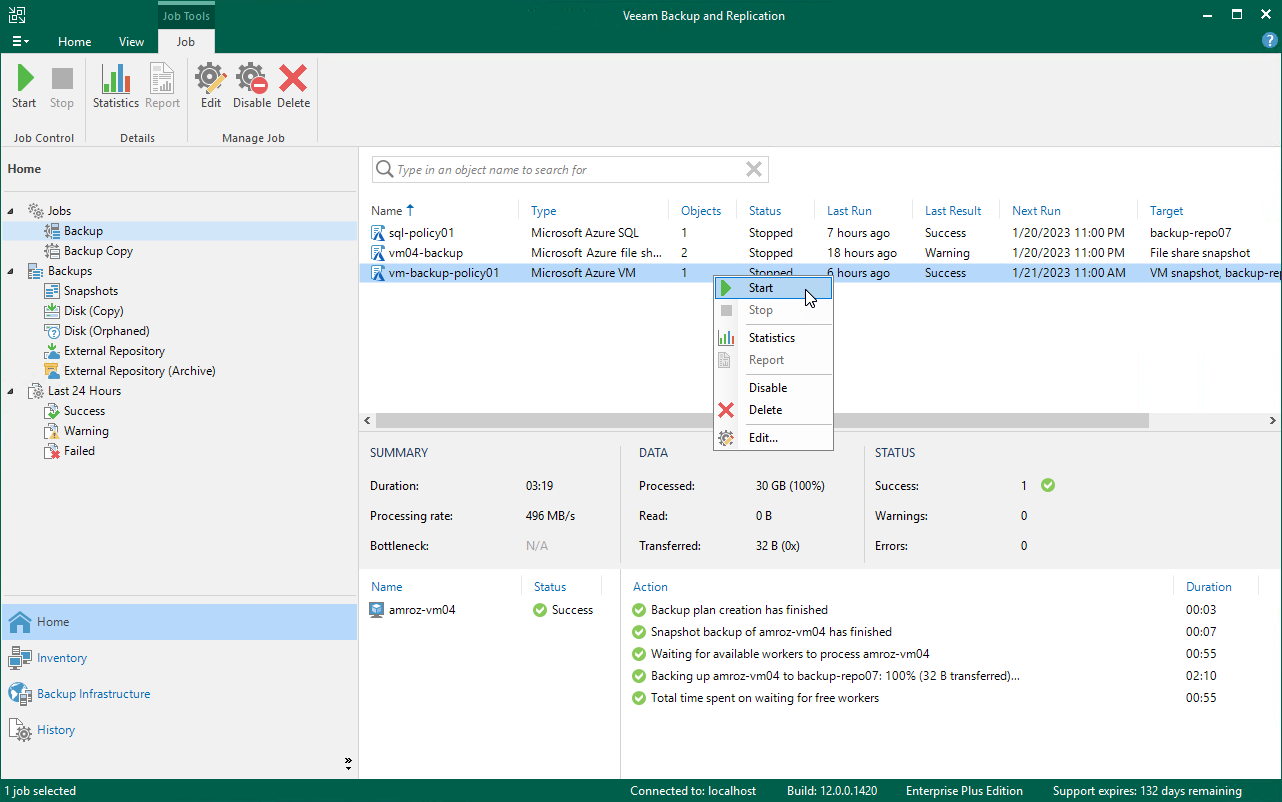Switch to the Home ribbon tab
Screen dimensions: 1282x802
[75, 42]
